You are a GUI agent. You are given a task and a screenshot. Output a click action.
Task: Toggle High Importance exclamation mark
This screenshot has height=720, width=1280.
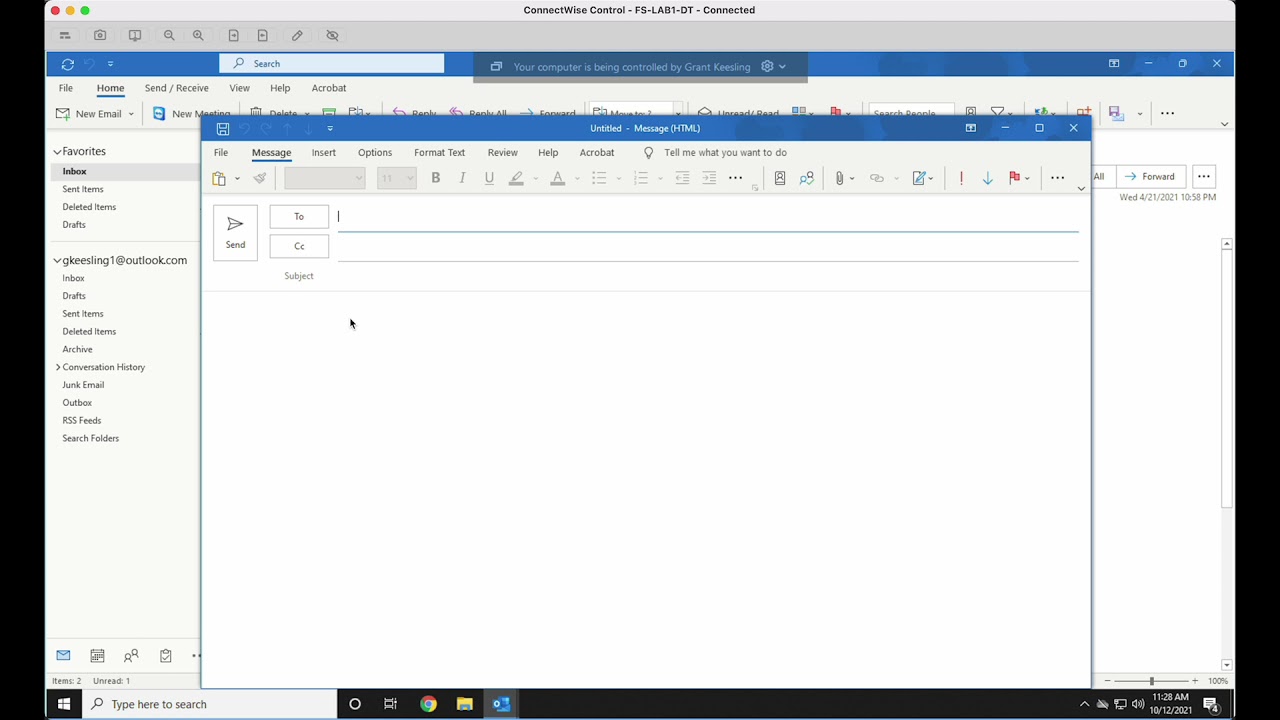tap(961, 178)
